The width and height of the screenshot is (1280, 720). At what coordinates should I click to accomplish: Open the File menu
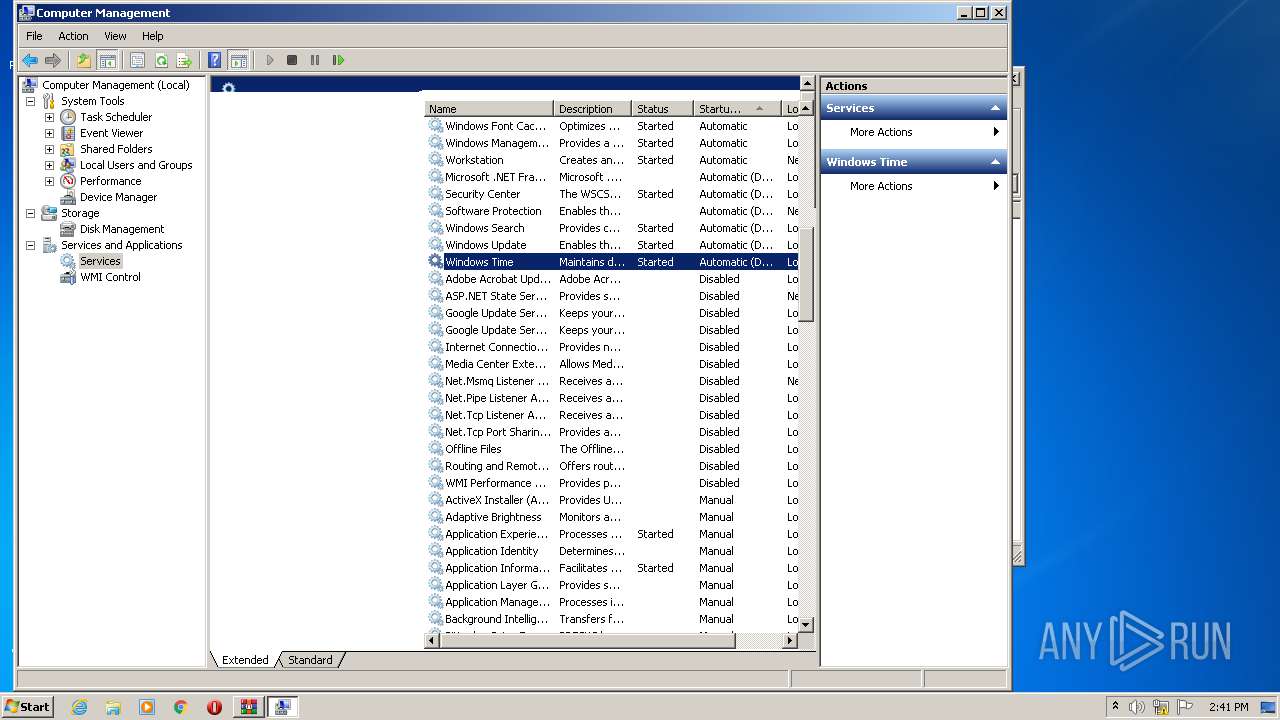click(34, 36)
